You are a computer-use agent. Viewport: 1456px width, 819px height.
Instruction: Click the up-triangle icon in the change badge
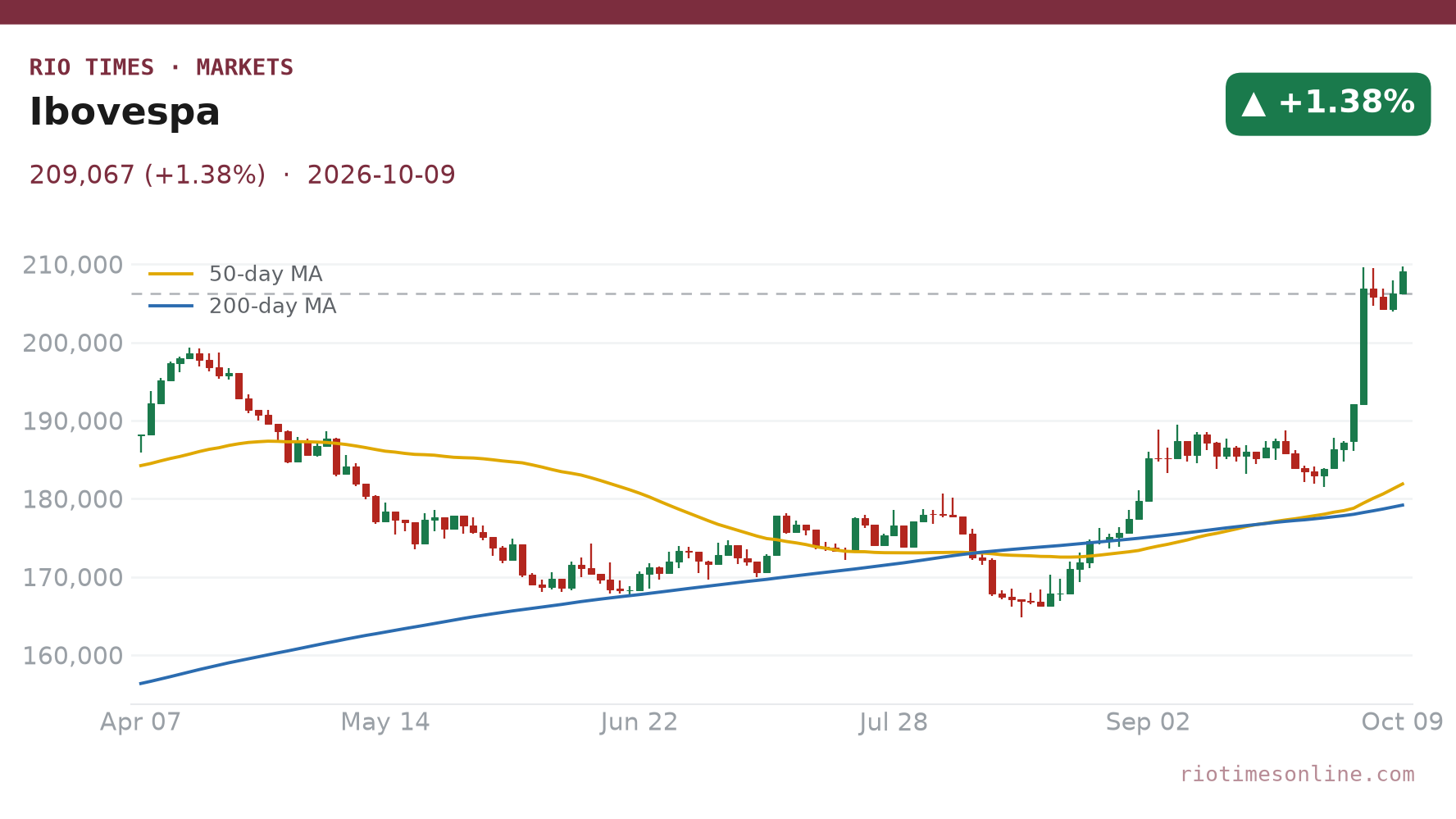tap(1254, 104)
